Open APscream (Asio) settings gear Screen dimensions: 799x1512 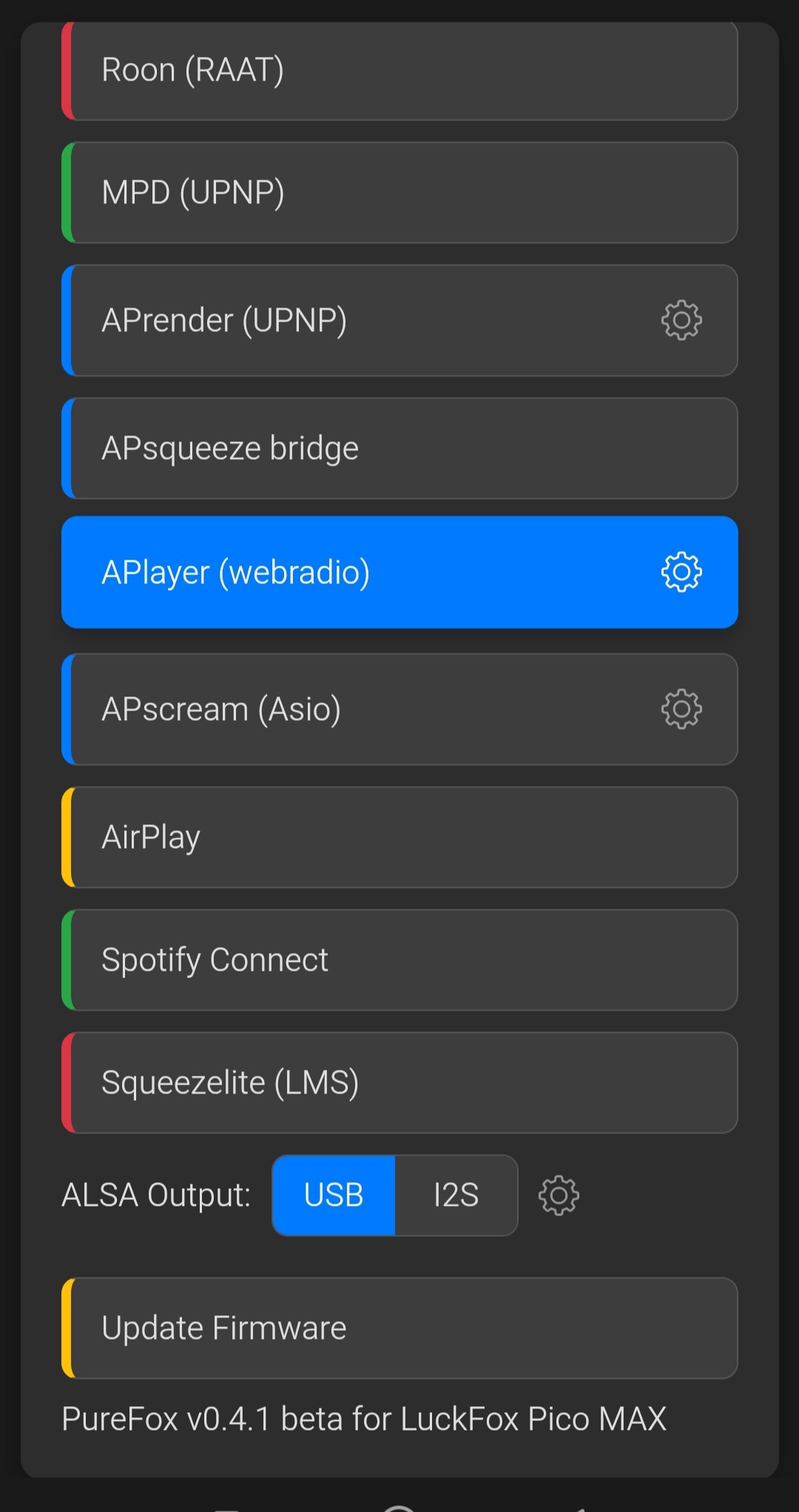click(x=681, y=709)
